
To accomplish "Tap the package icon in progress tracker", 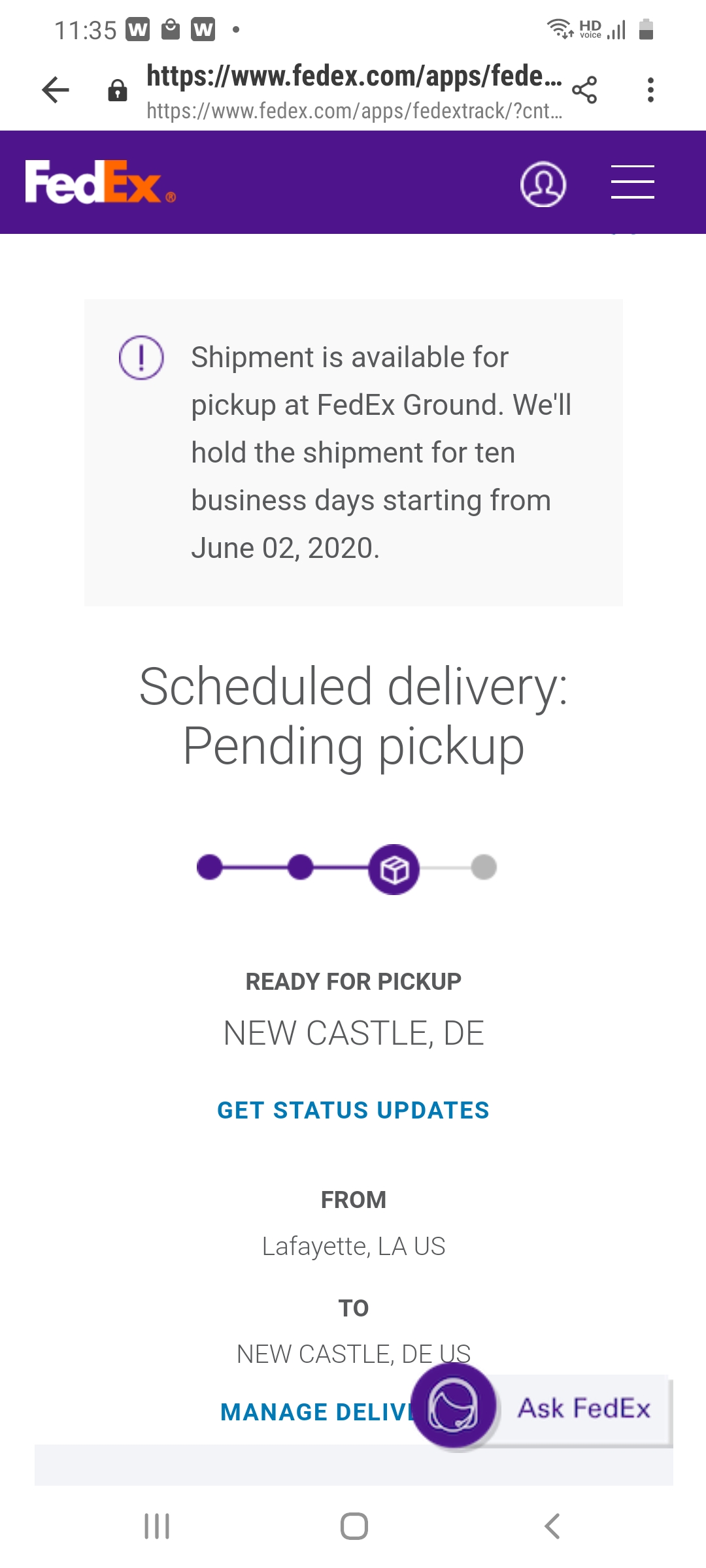I will pyautogui.click(x=394, y=870).
